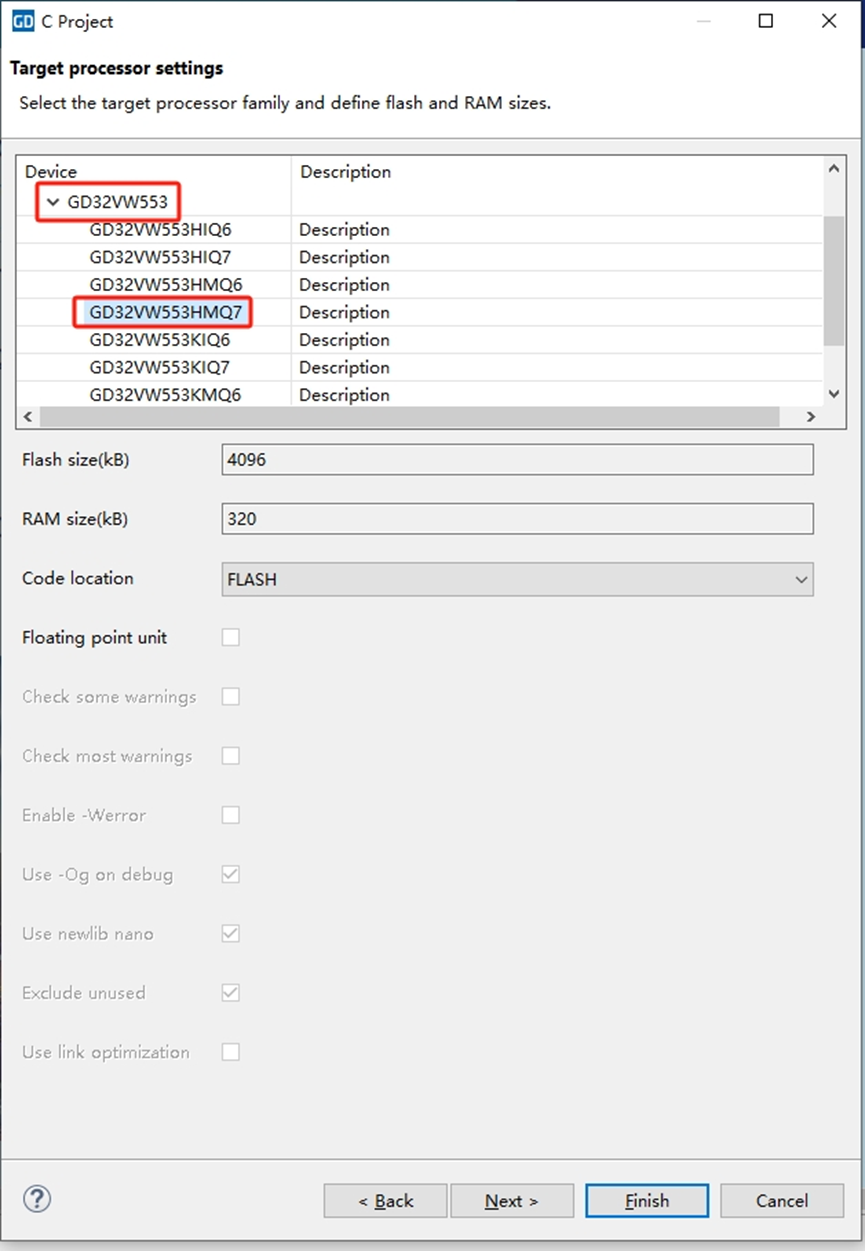
Task: Cancel the C Project wizard
Action: (781, 1201)
